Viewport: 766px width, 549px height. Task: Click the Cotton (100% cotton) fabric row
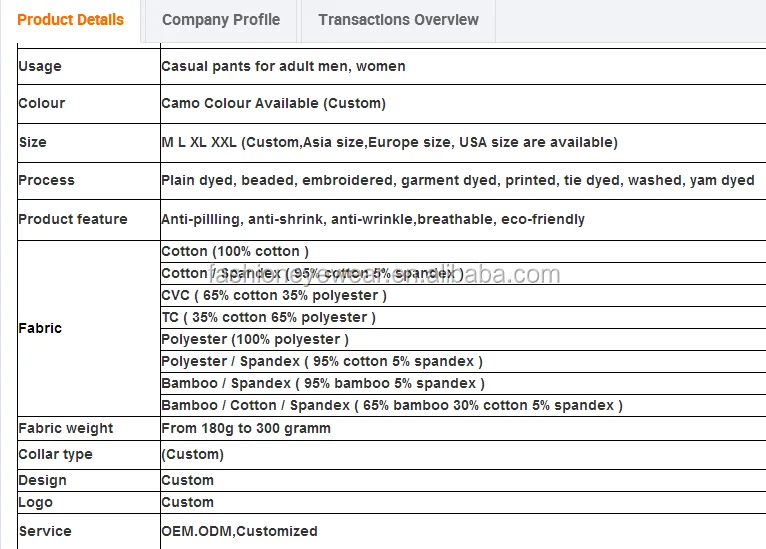tap(235, 252)
